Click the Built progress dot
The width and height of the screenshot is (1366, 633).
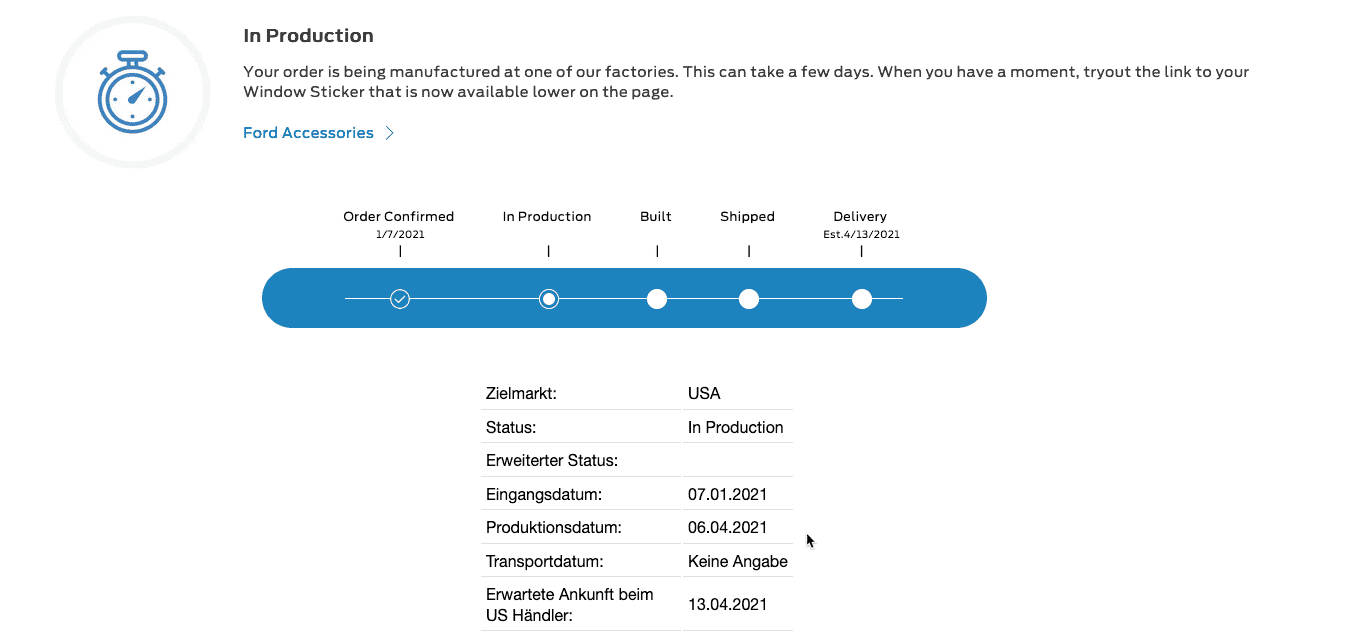(x=657, y=298)
